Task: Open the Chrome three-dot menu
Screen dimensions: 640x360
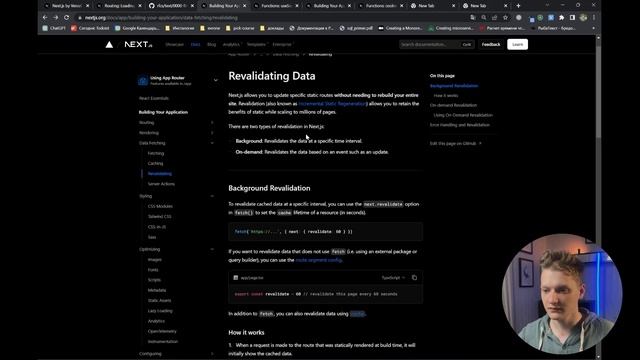Action: (x=594, y=18)
